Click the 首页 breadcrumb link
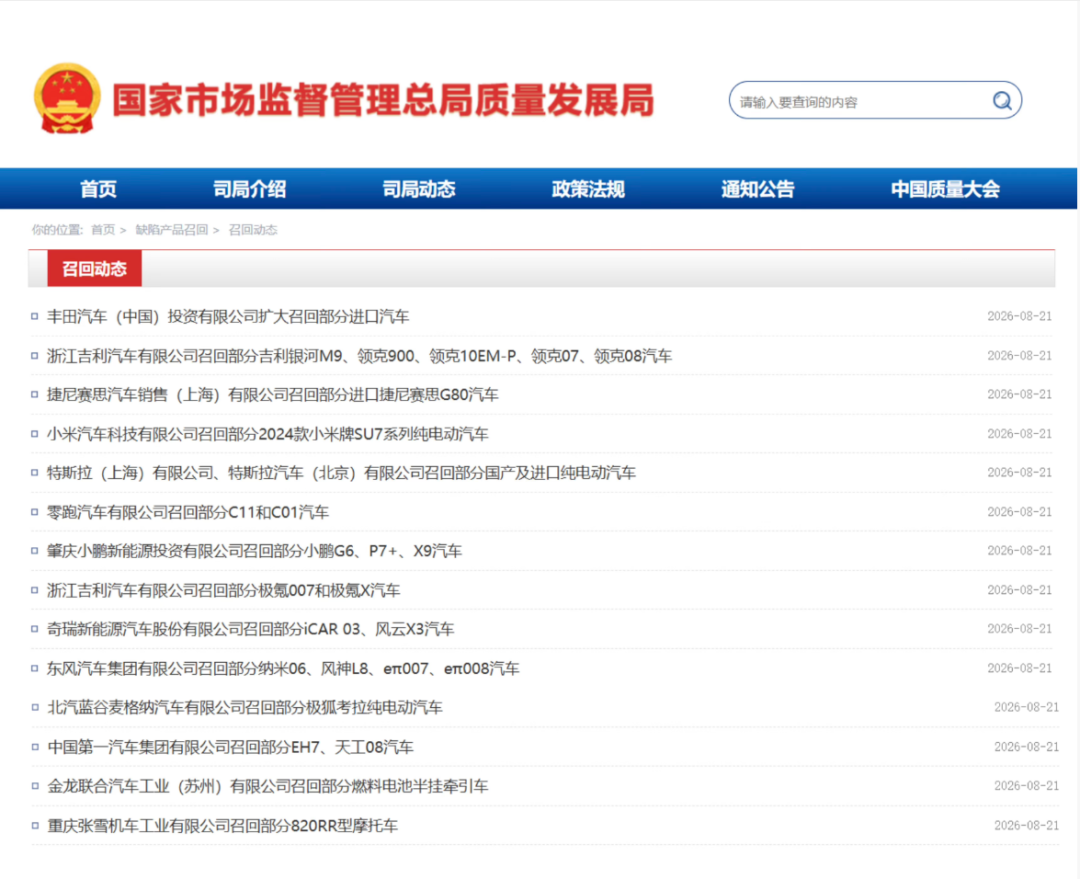Screen dimensions: 1080x879 tap(103, 230)
